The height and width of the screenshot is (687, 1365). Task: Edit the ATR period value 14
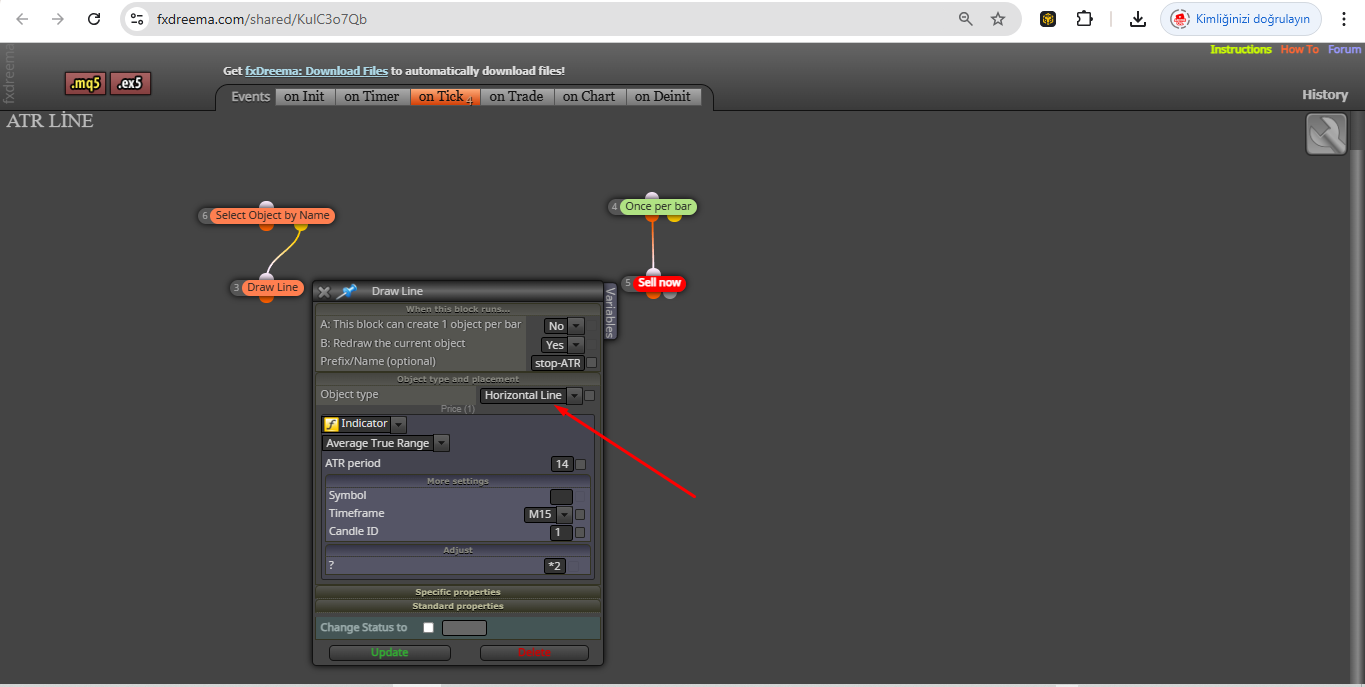562,464
